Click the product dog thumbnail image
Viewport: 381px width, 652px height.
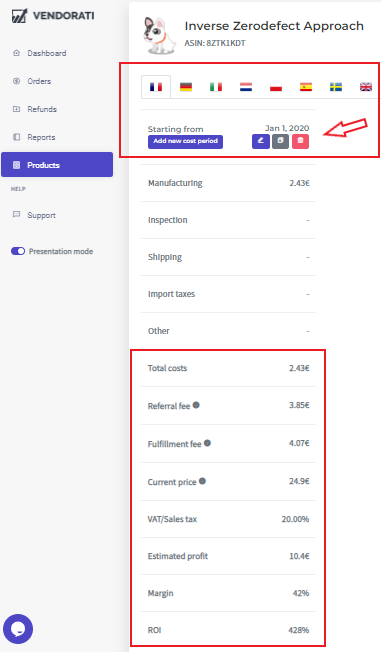(x=160, y=35)
